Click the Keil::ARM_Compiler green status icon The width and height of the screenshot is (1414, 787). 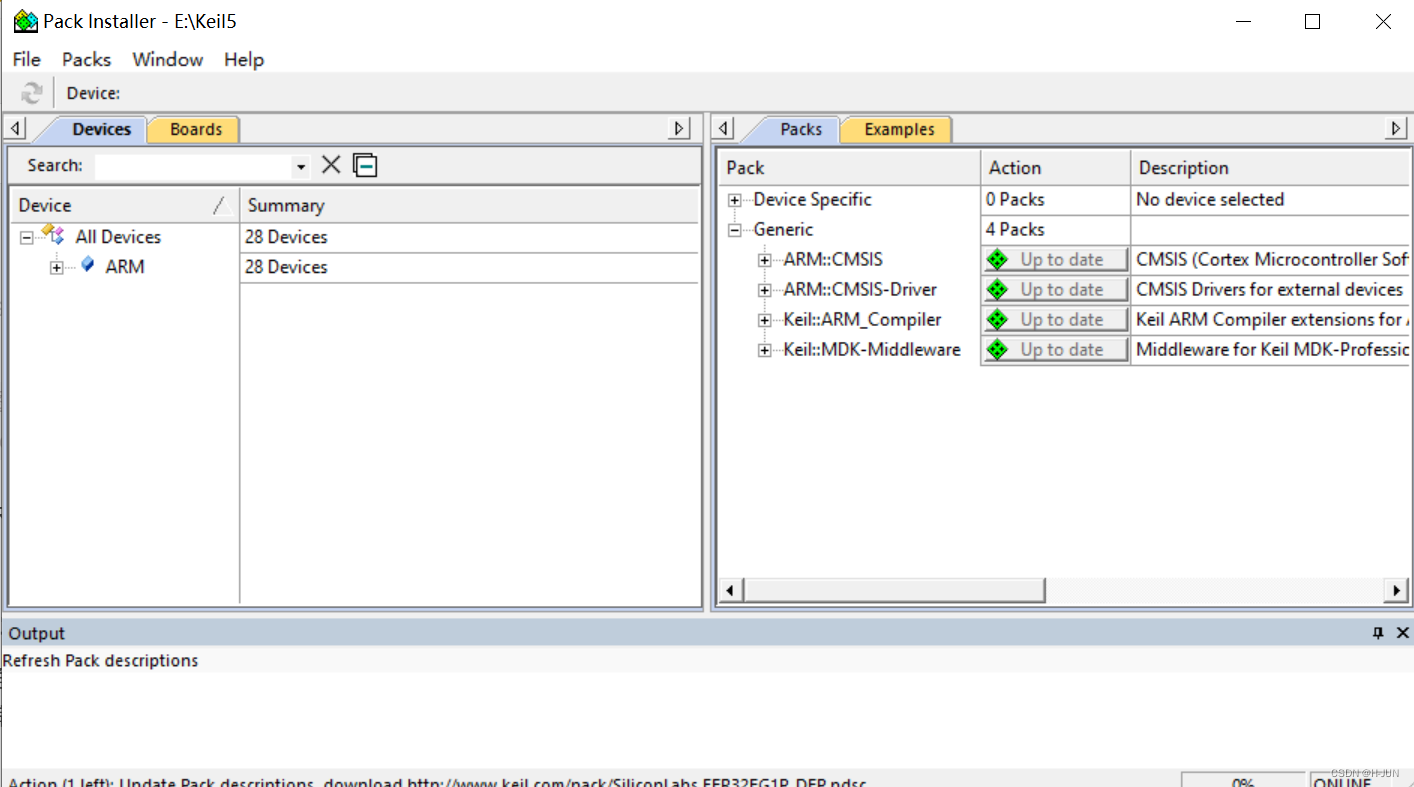pos(996,319)
